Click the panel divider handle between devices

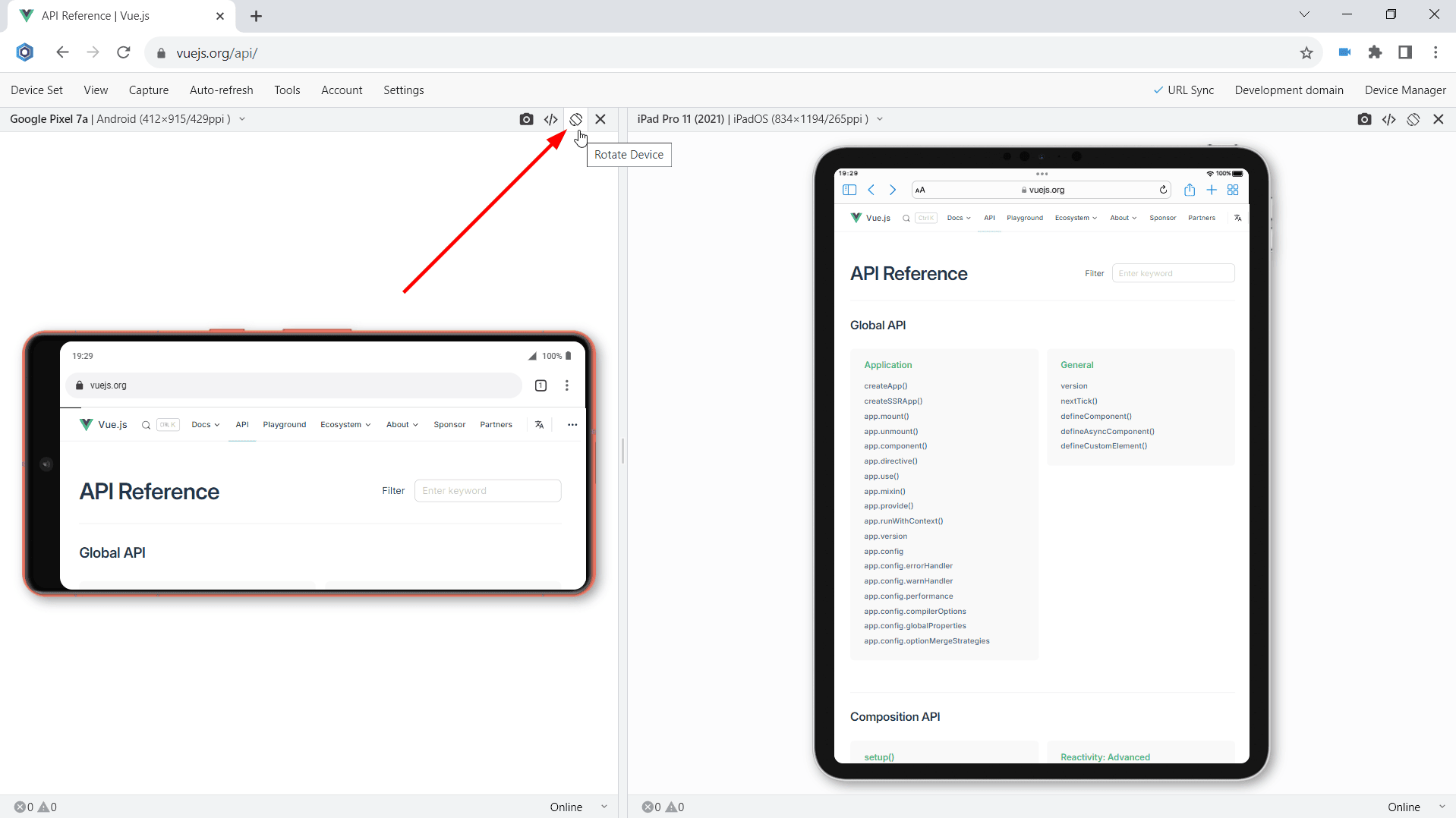point(622,451)
